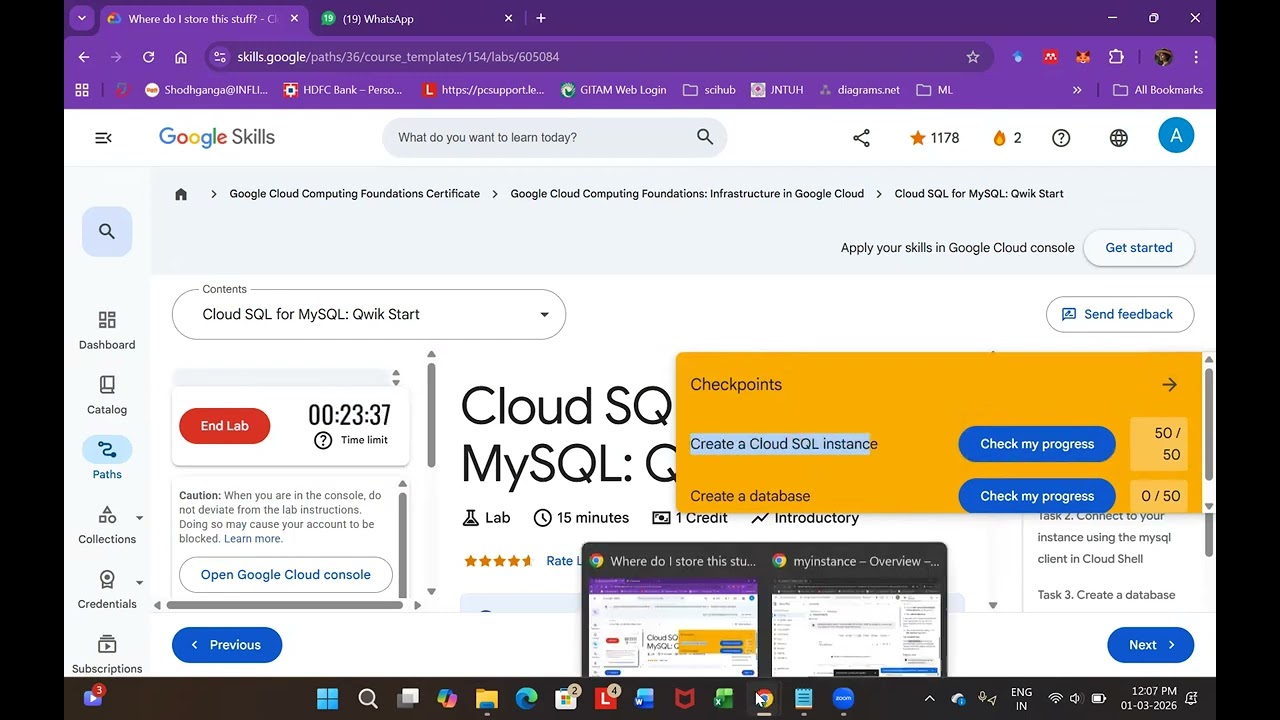Select the 'Where do I store this stuff' window thumbnail
The image size is (1280, 720).
click(x=672, y=610)
